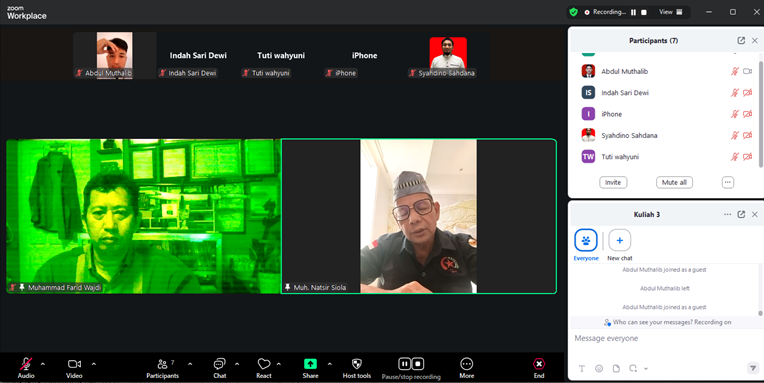Click the Mute all button

(674, 182)
